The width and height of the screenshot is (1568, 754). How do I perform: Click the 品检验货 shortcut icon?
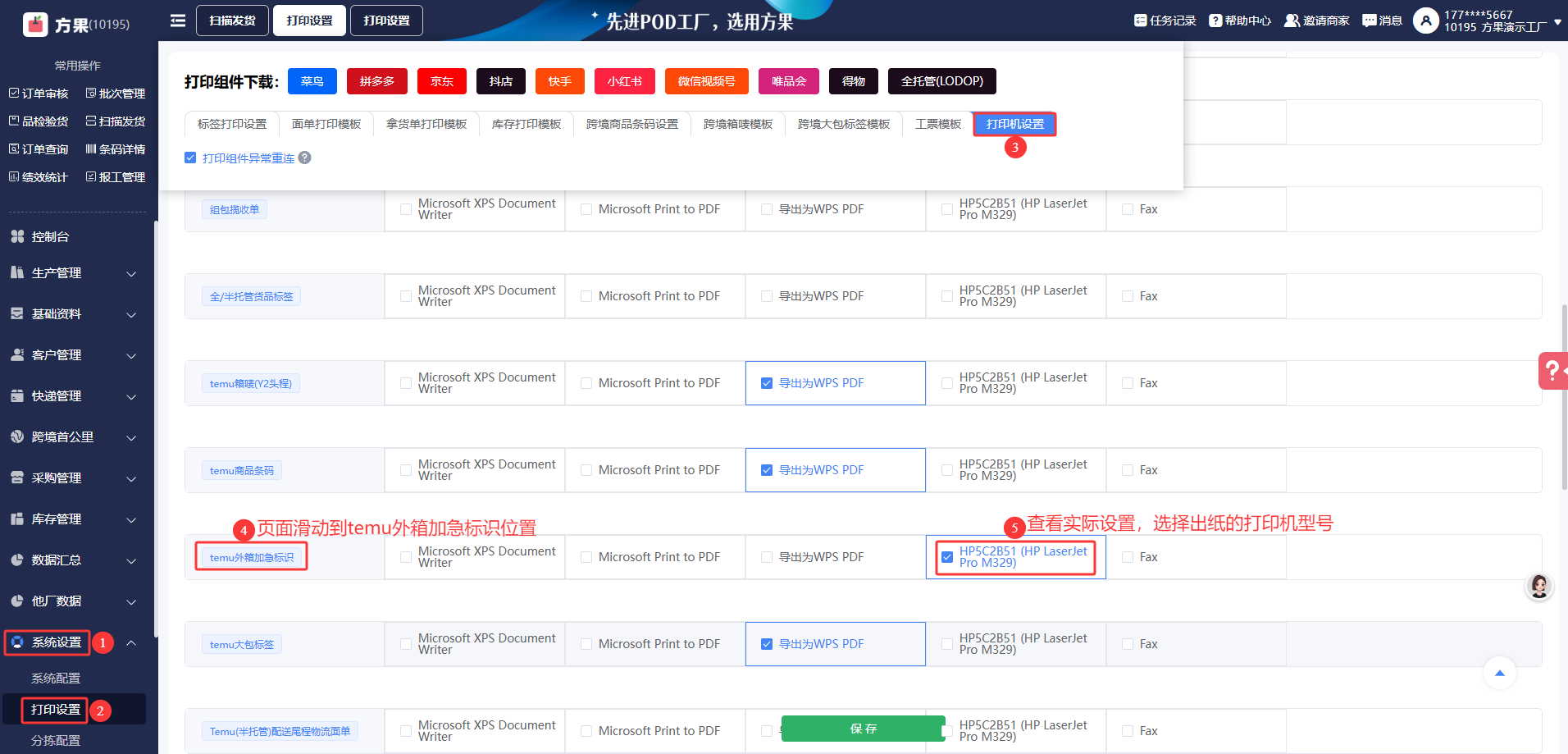tap(14, 121)
